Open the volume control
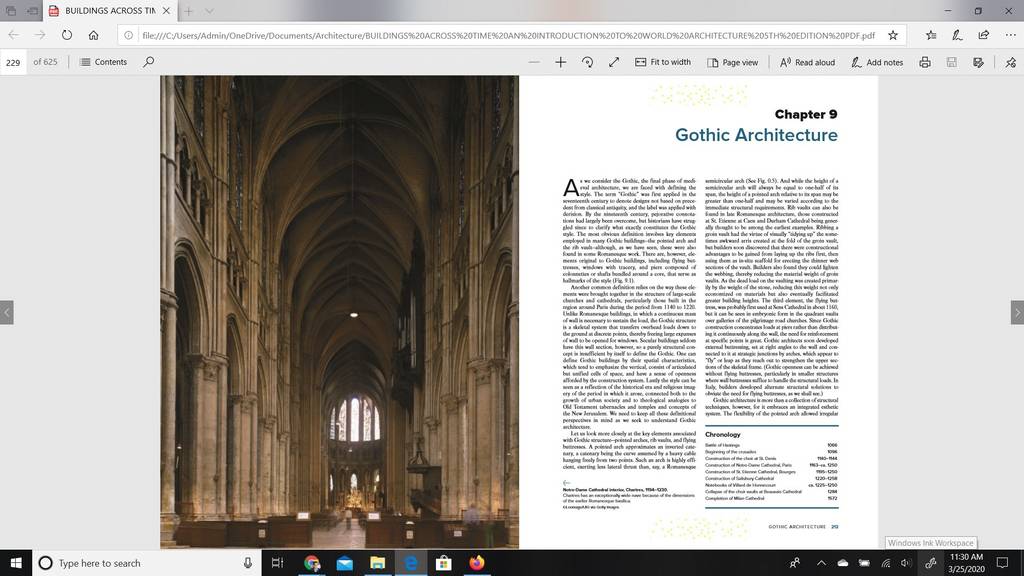This screenshot has width=1024, height=576. pyautogui.click(x=906, y=563)
